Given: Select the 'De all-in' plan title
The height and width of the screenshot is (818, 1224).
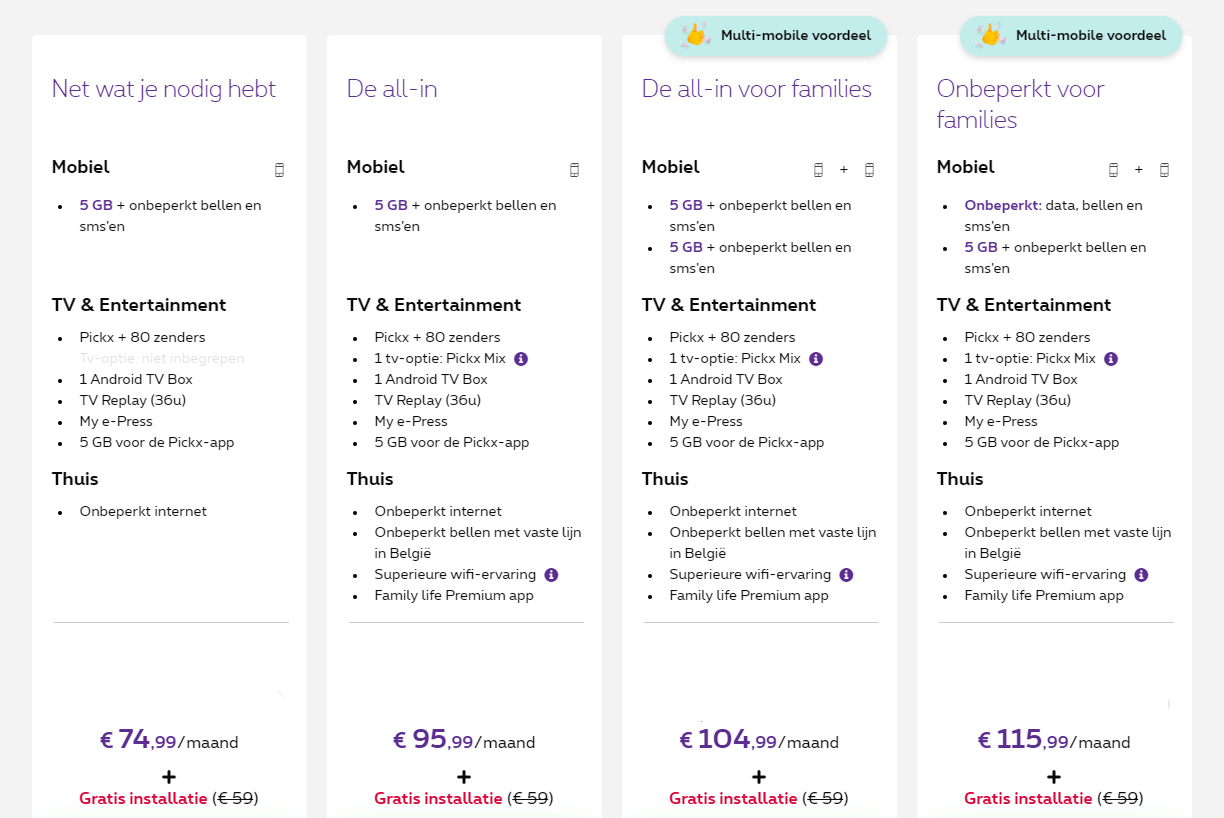Looking at the screenshot, I should point(392,89).
